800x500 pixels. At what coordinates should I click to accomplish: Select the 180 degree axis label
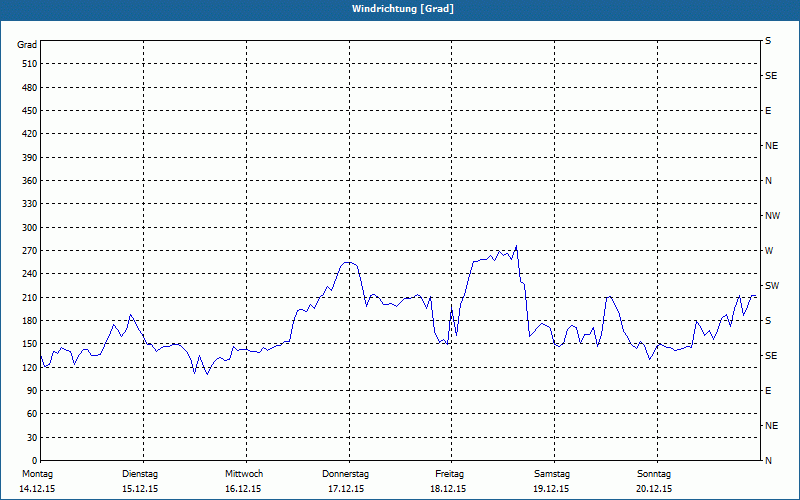(x=28, y=321)
